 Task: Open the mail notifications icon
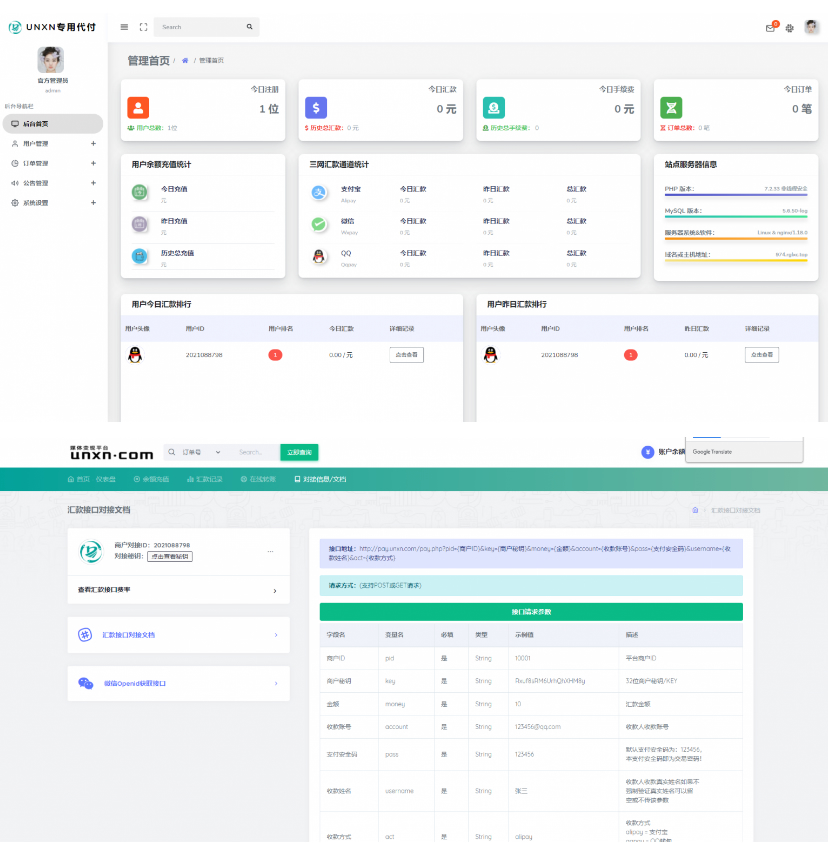[770, 28]
